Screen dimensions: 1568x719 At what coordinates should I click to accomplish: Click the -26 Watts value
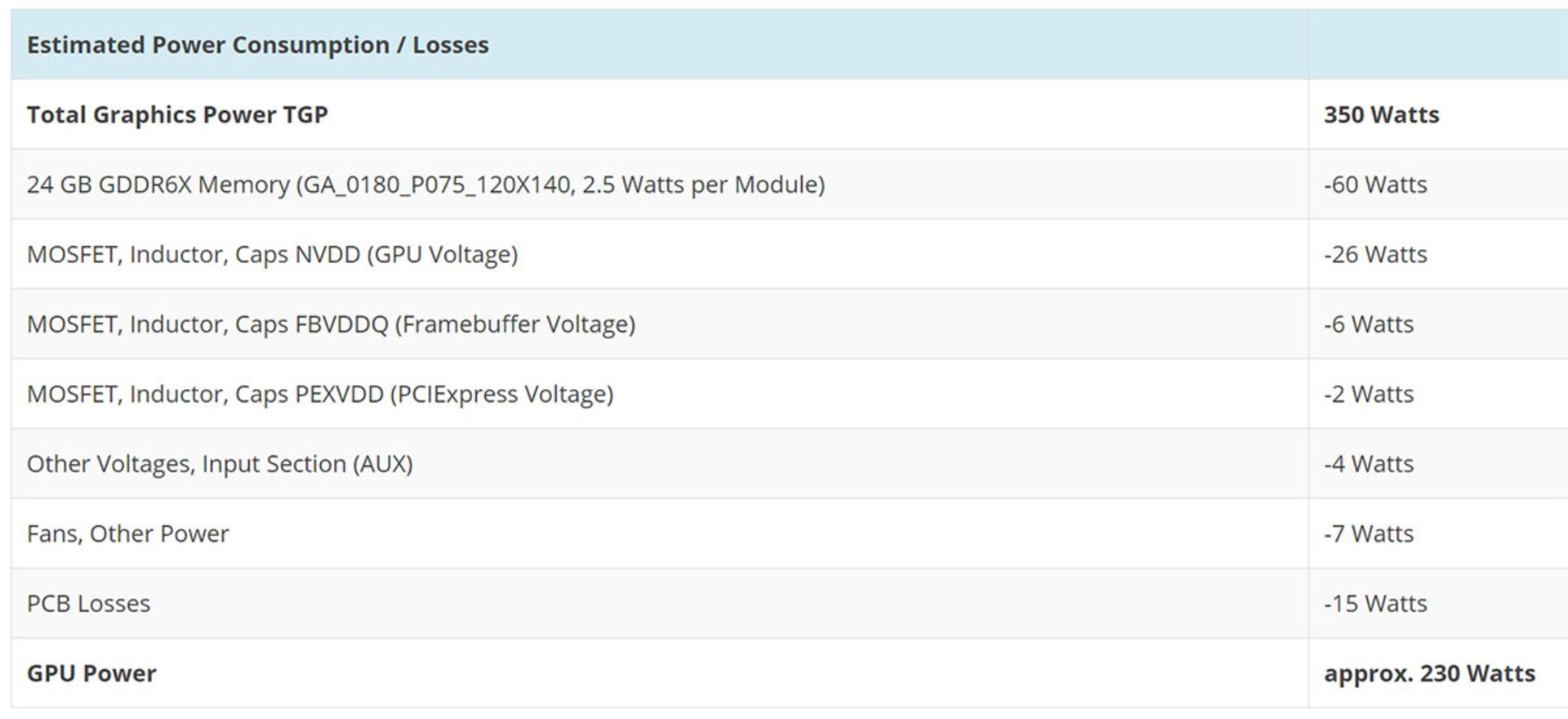click(x=1375, y=255)
